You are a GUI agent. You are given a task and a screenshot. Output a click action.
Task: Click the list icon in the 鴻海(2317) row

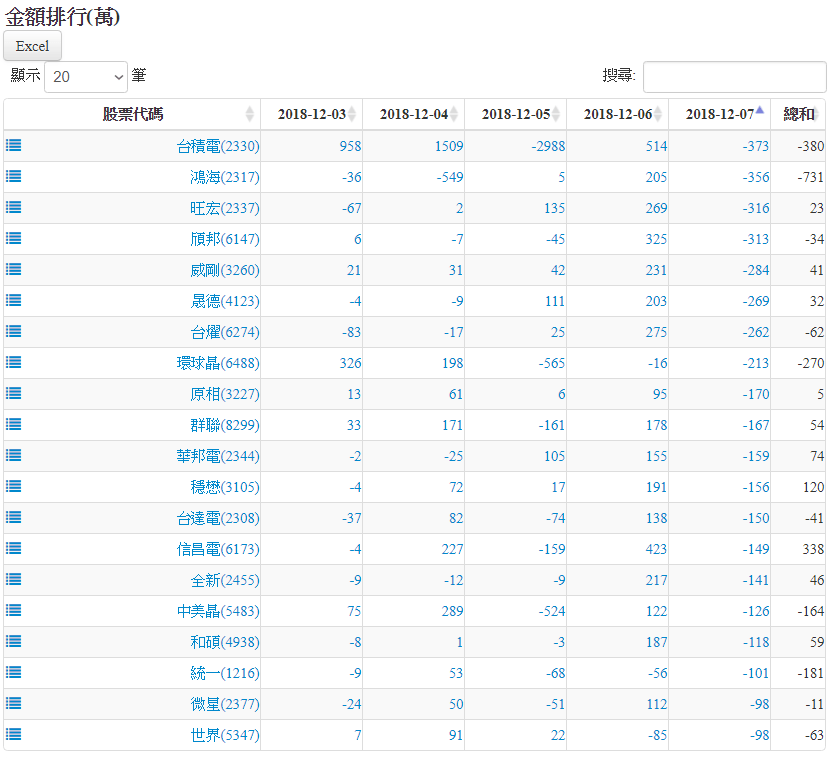[14, 176]
